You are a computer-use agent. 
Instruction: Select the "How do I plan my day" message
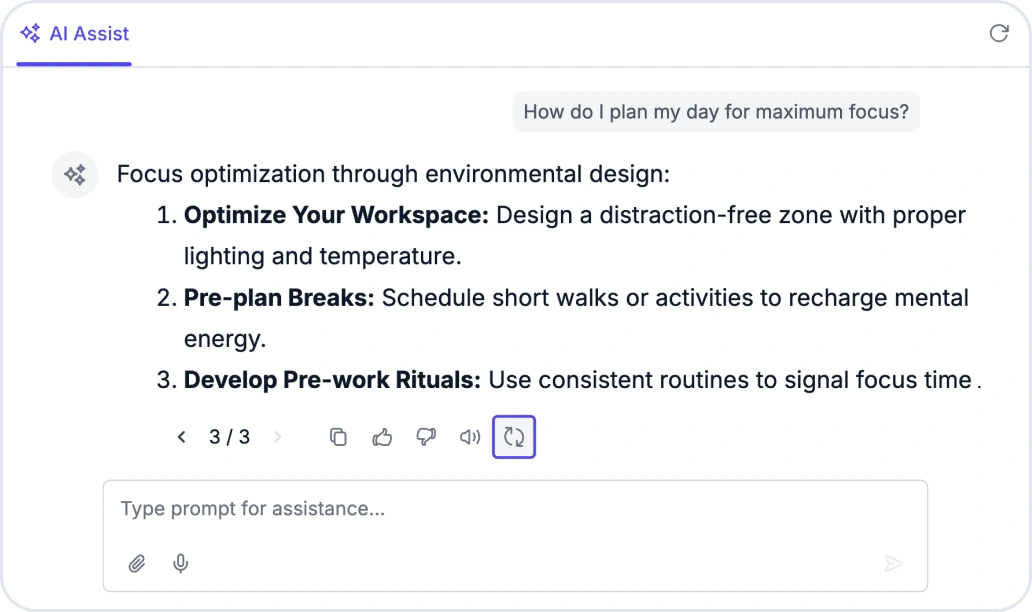coord(716,112)
